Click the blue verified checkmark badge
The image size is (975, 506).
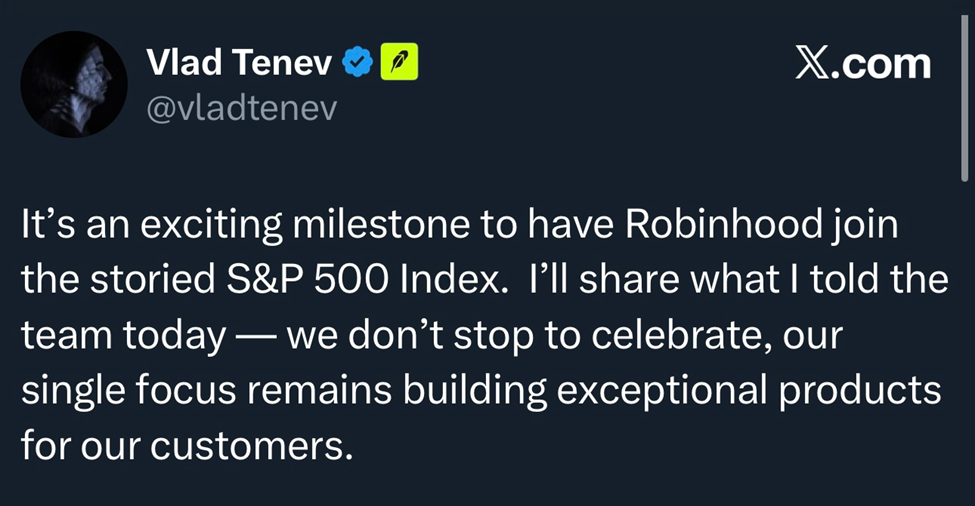coord(358,62)
